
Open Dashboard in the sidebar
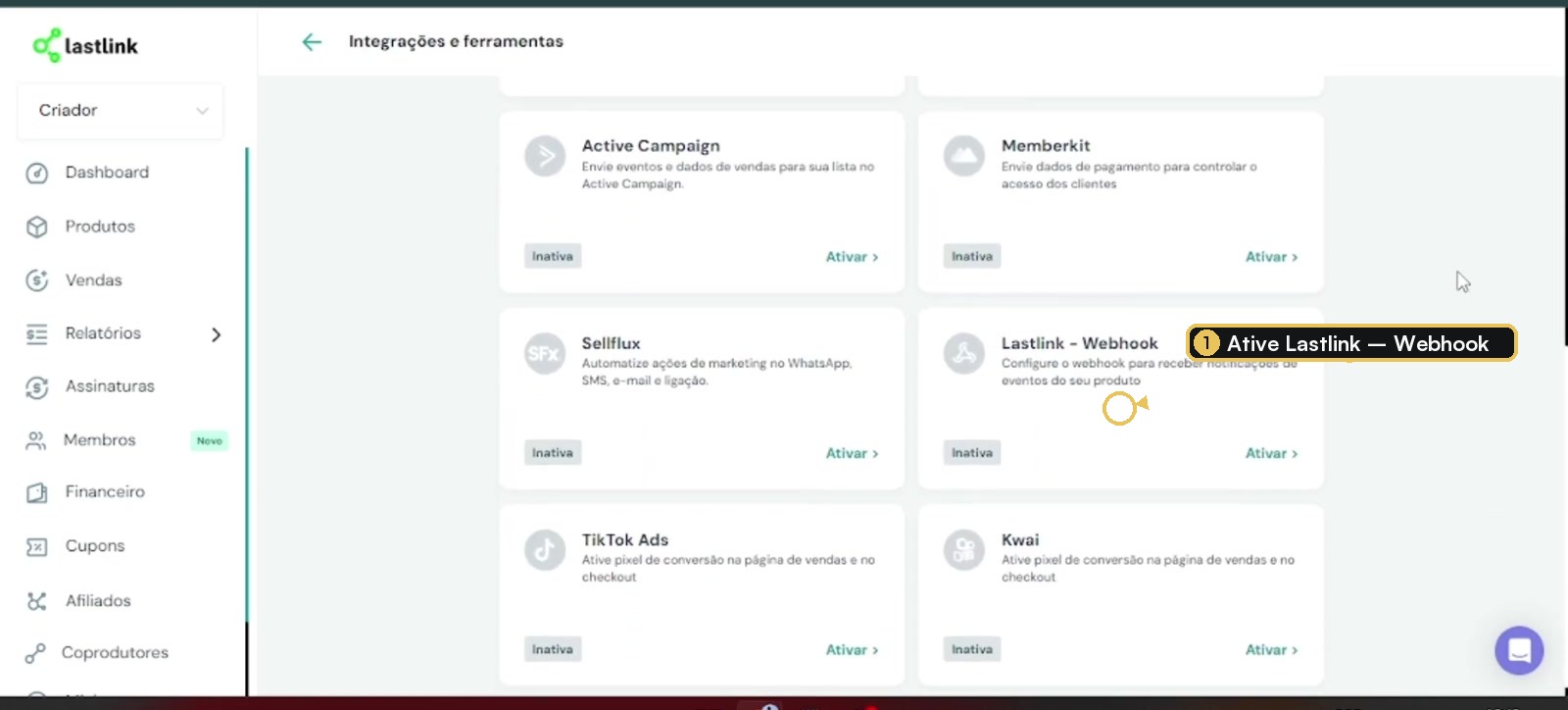point(107,173)
